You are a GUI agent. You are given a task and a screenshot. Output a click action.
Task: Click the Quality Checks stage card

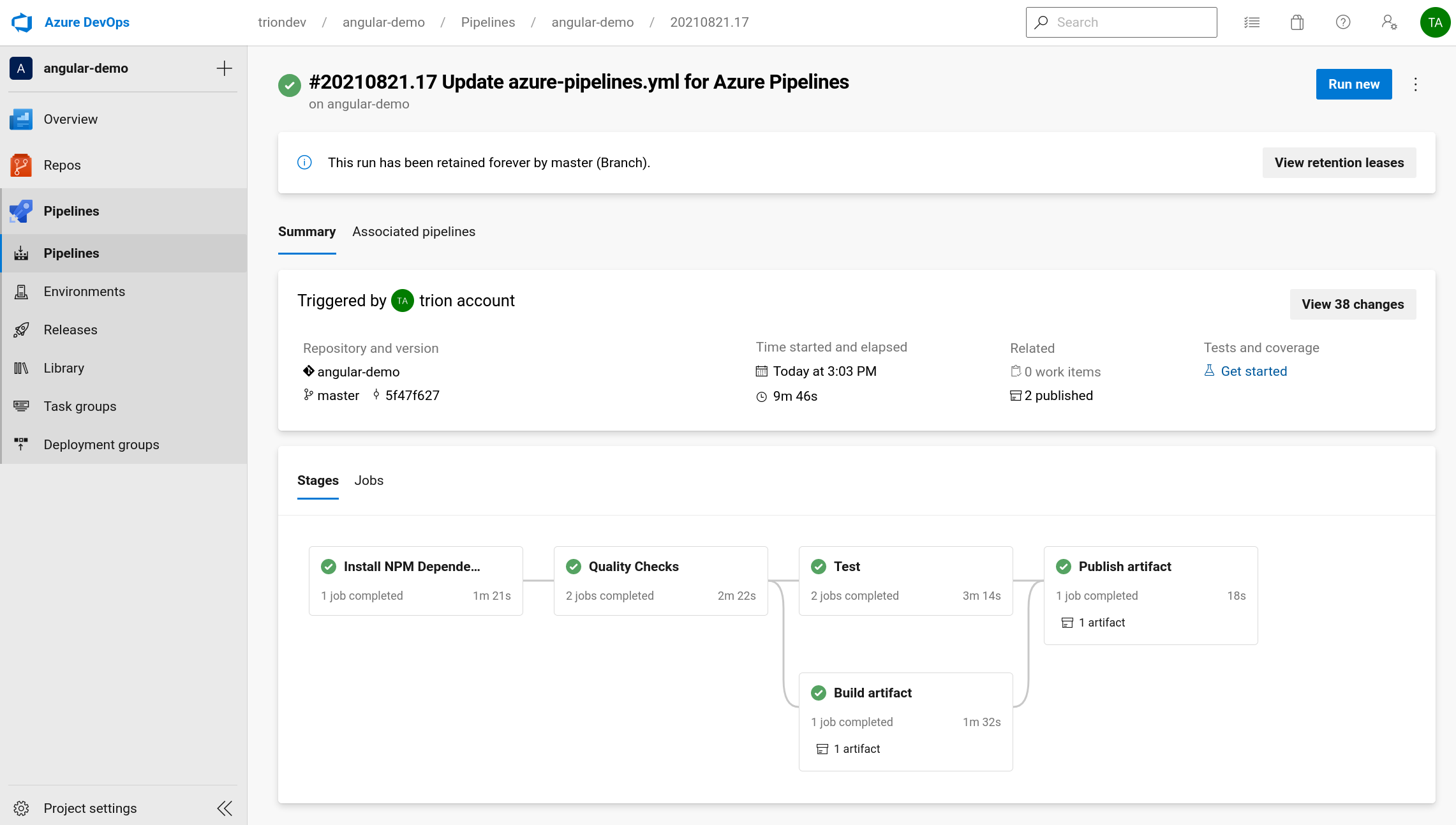[660, 580]
